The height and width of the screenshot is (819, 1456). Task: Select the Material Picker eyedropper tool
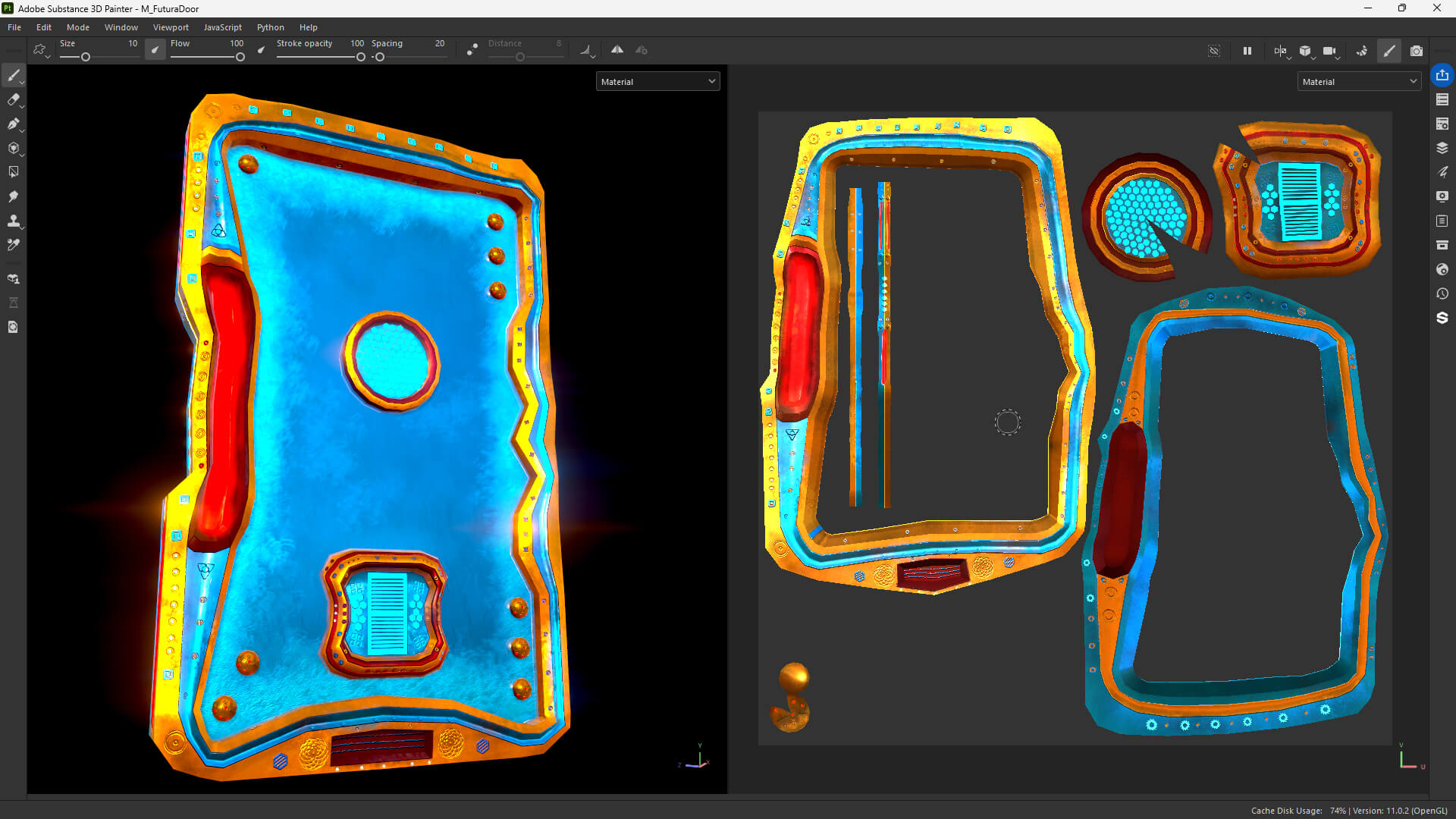pos(13,245)
